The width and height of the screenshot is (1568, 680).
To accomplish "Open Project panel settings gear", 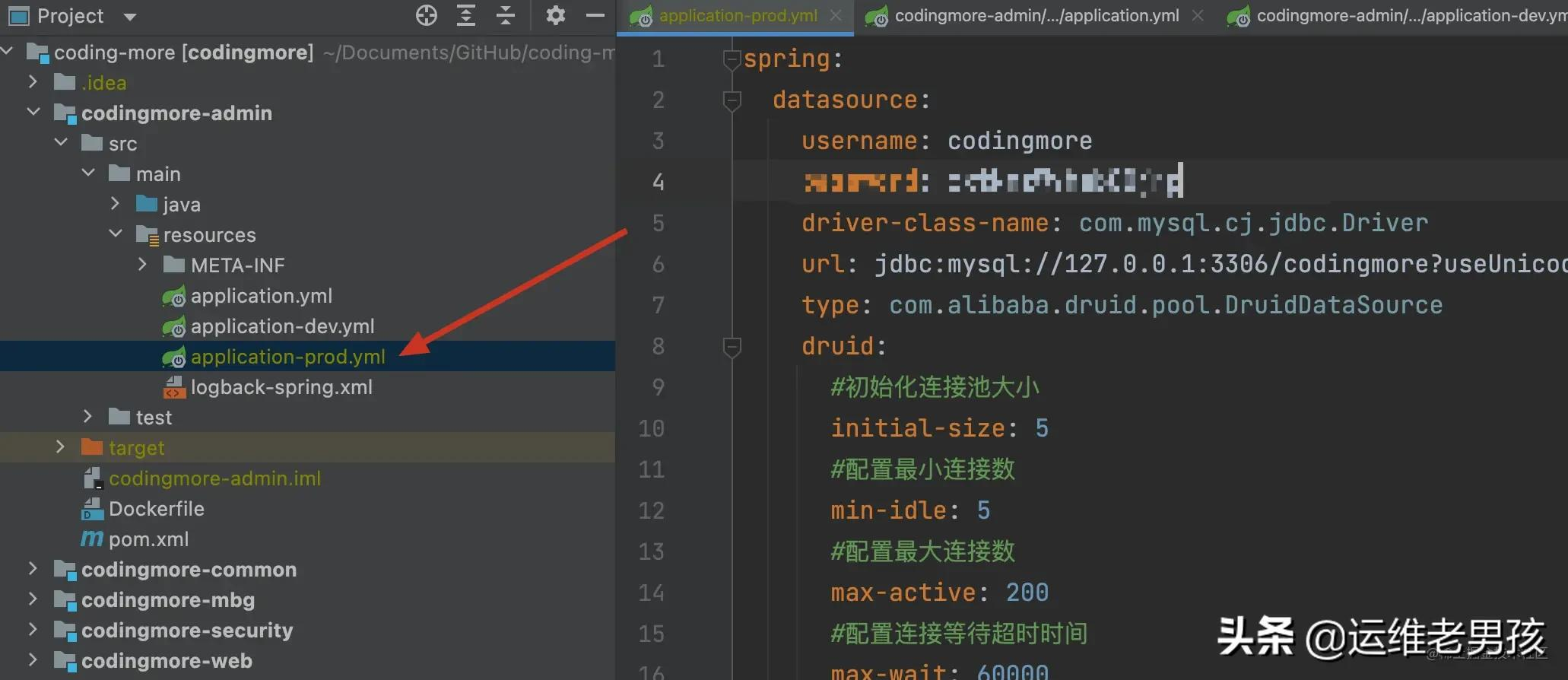I will pos(556,15).
